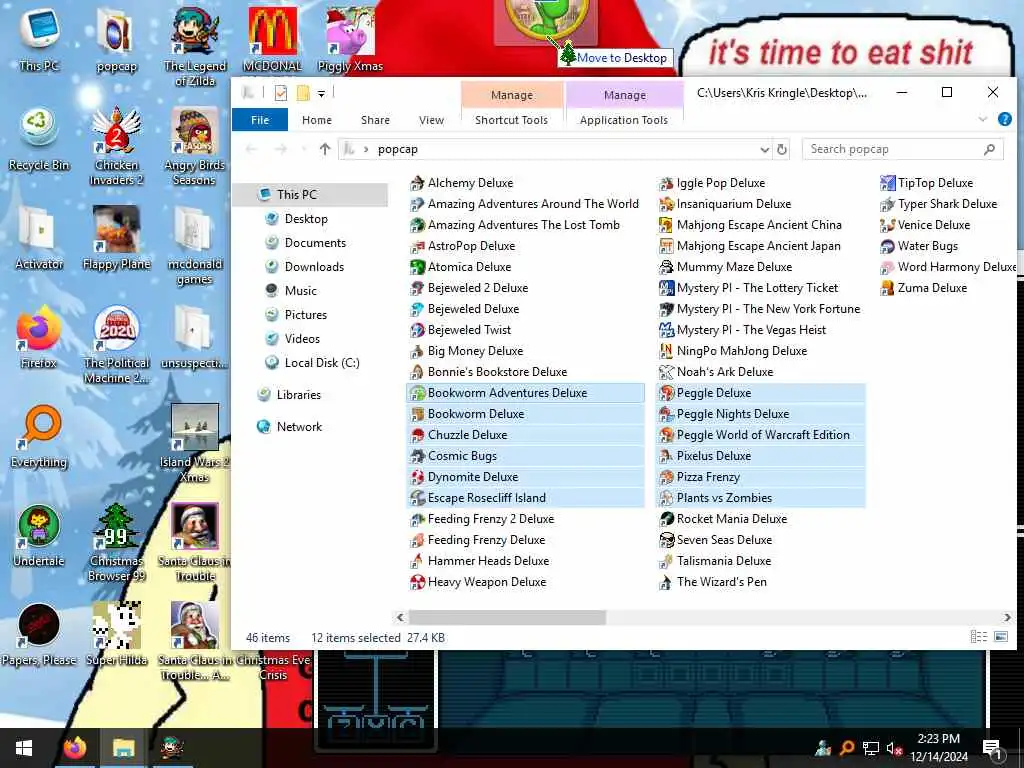The image size is (1024, 768).
Task: Select the Everything search desktop icon
Action: coord(39,436)
